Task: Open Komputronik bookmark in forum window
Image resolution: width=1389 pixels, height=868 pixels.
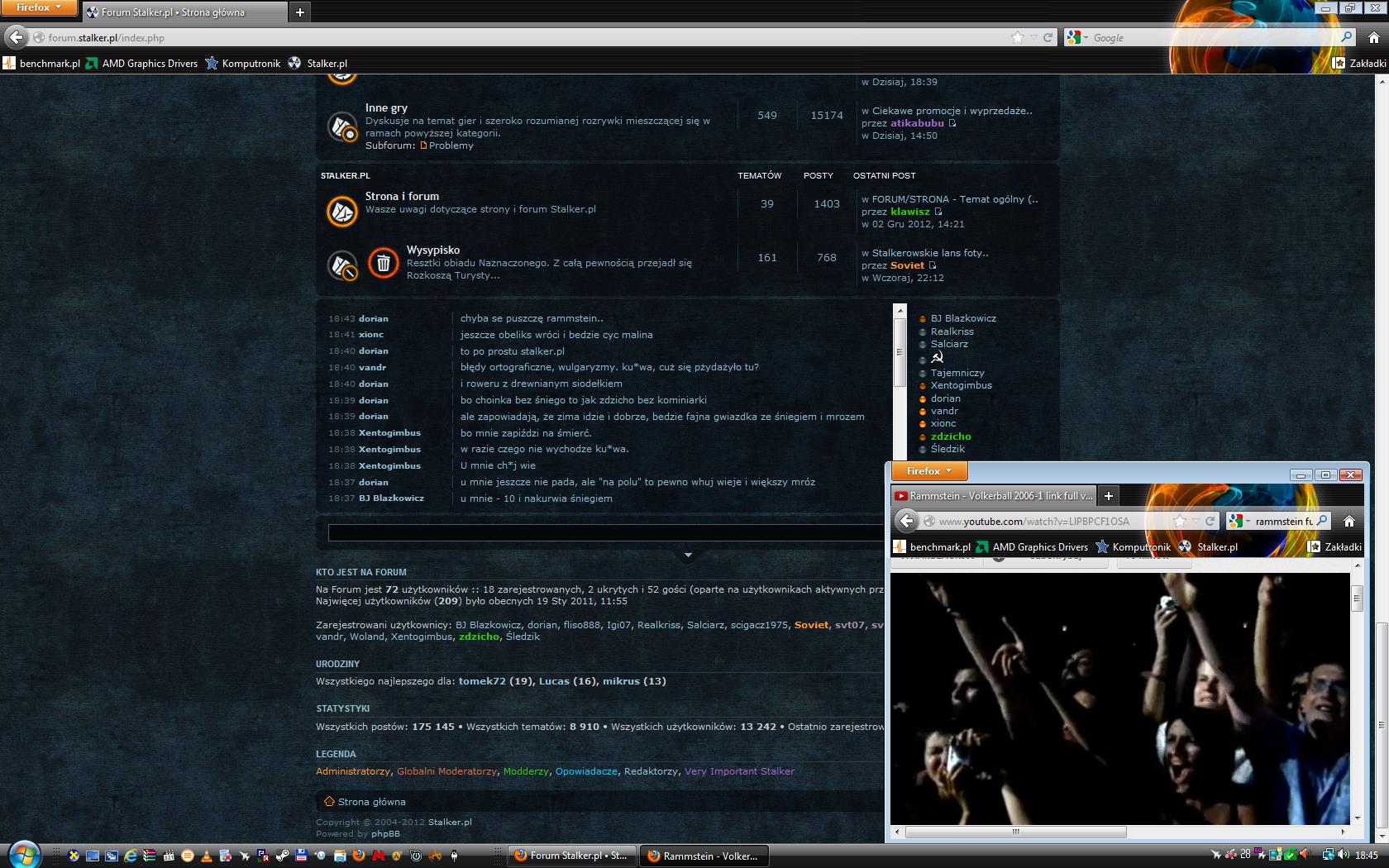Action: tap(243, 63)
